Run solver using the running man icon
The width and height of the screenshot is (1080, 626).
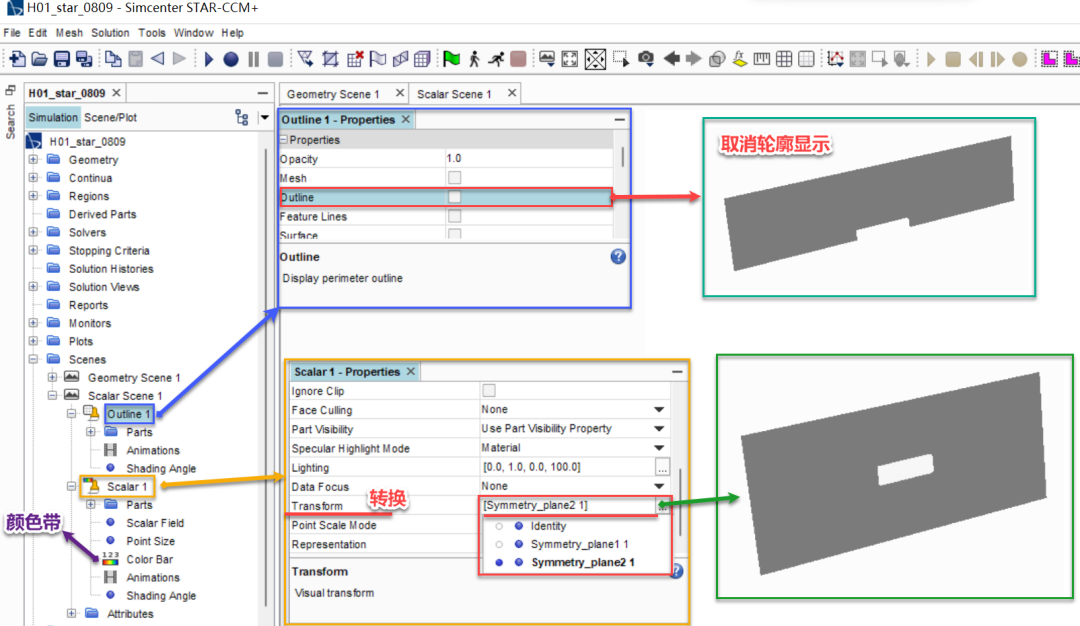[x=496, y=59]
